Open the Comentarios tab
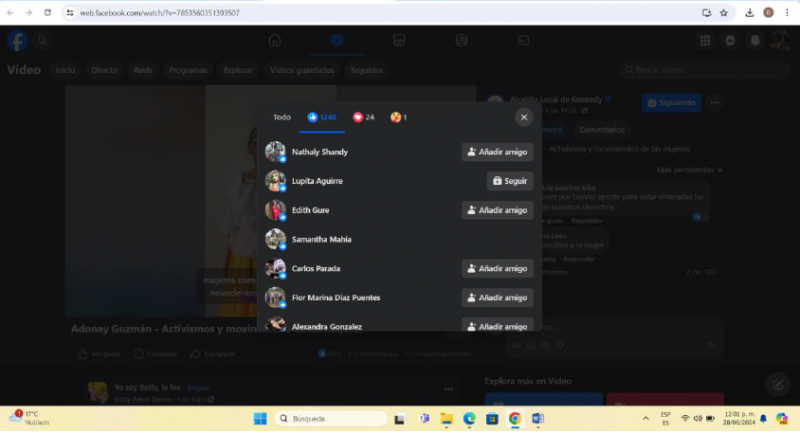 coord(602,130)
